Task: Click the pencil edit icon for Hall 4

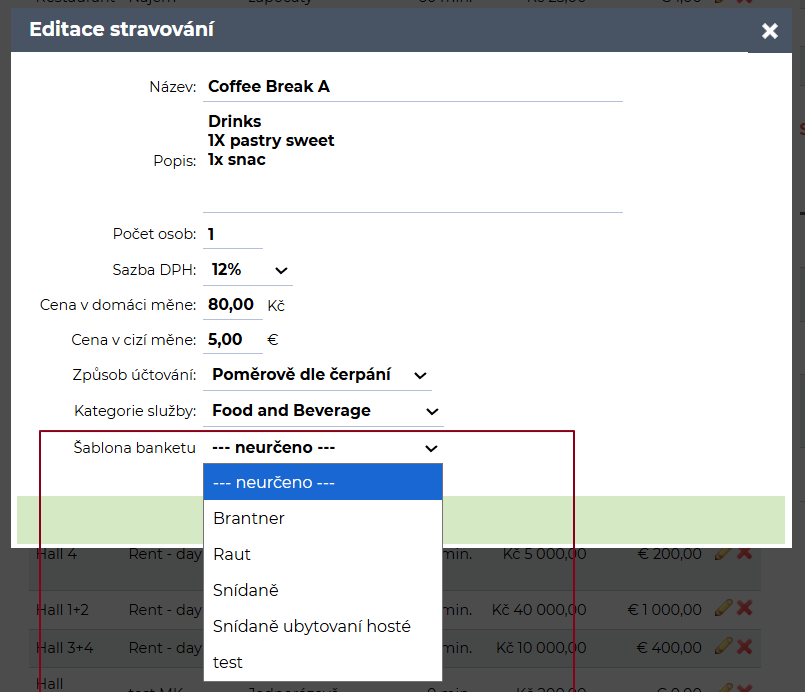Action: click(x=723, y=554)
